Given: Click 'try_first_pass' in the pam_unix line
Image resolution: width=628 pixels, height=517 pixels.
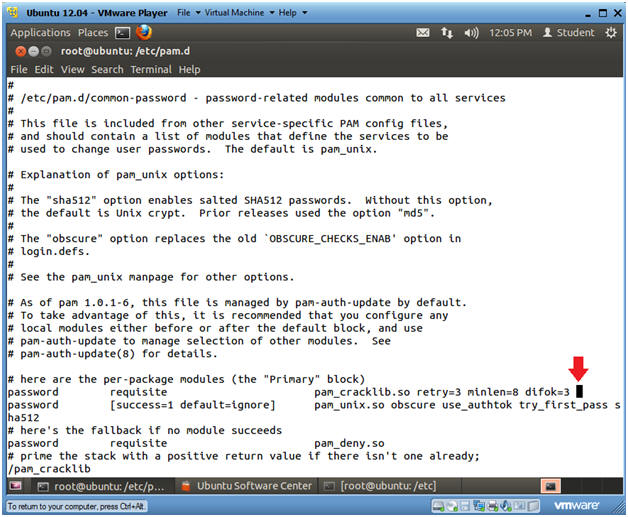Looking at the screenshot, I should (563, 405).
